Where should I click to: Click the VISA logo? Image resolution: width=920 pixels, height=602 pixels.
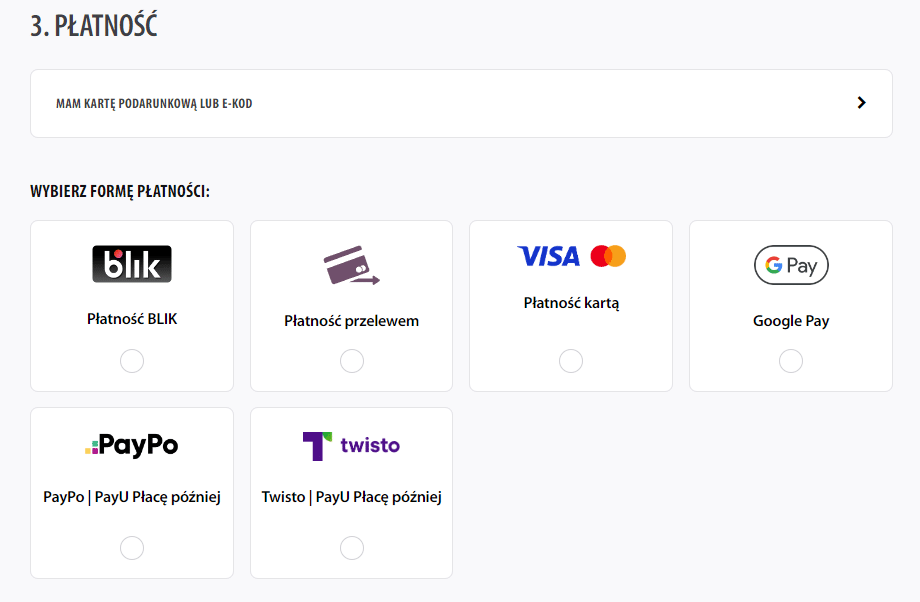pos(549,256)
